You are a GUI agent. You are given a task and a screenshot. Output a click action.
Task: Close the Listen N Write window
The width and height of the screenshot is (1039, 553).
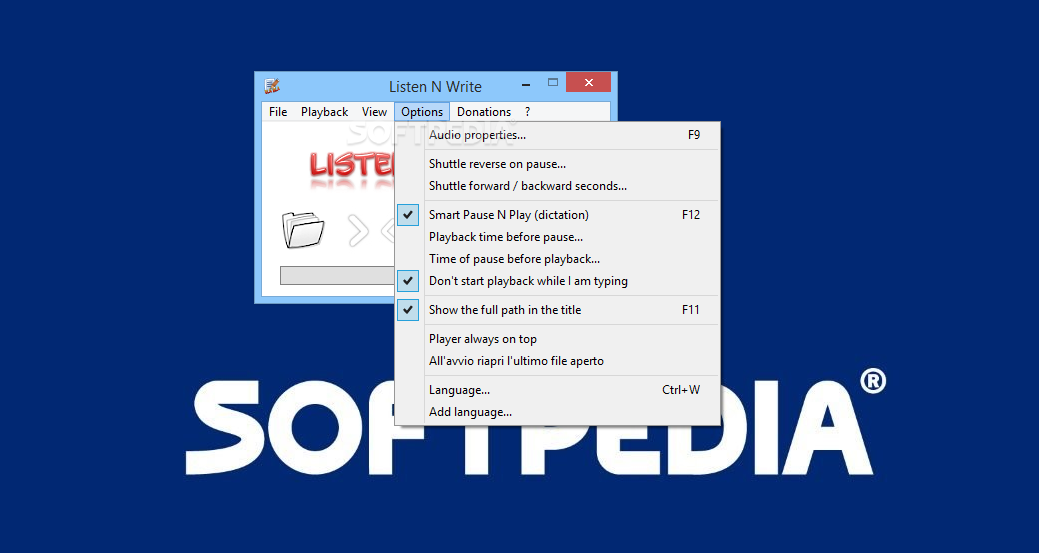click(588, 82)
